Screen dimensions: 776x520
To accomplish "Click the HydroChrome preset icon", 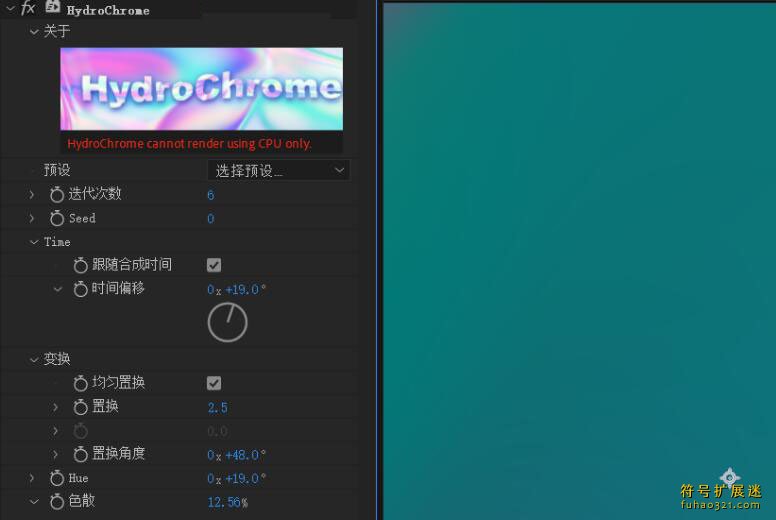I will click(52, 6).
